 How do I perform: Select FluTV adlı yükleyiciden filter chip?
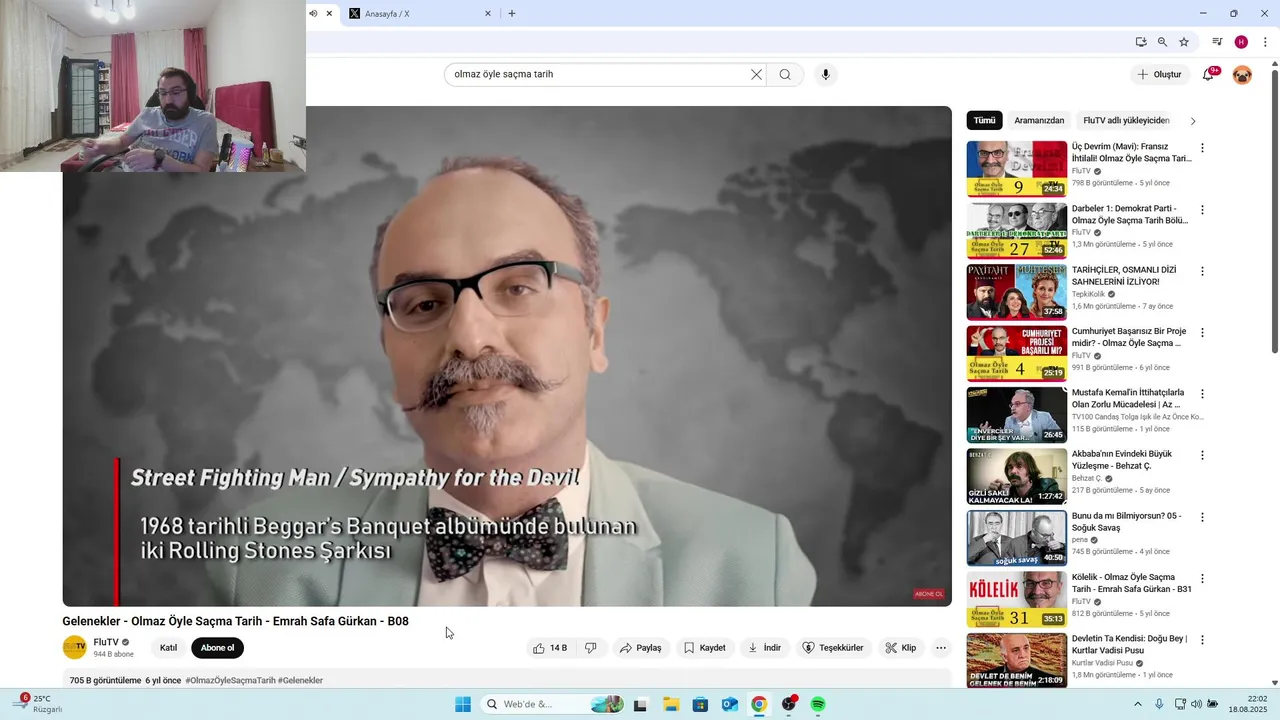point(1126,121)
